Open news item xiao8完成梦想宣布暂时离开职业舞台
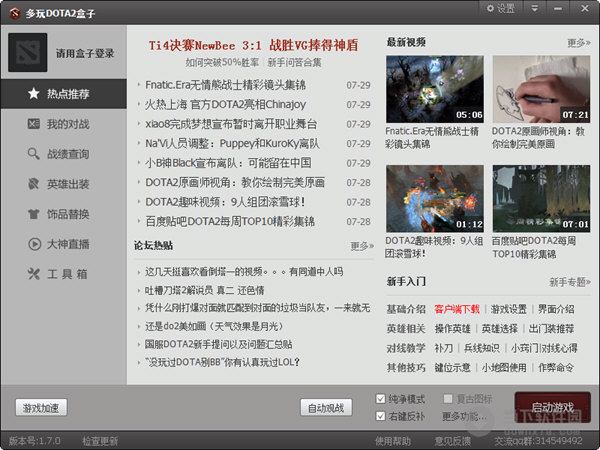The image size is (600, 450). [x=231, y=124]
